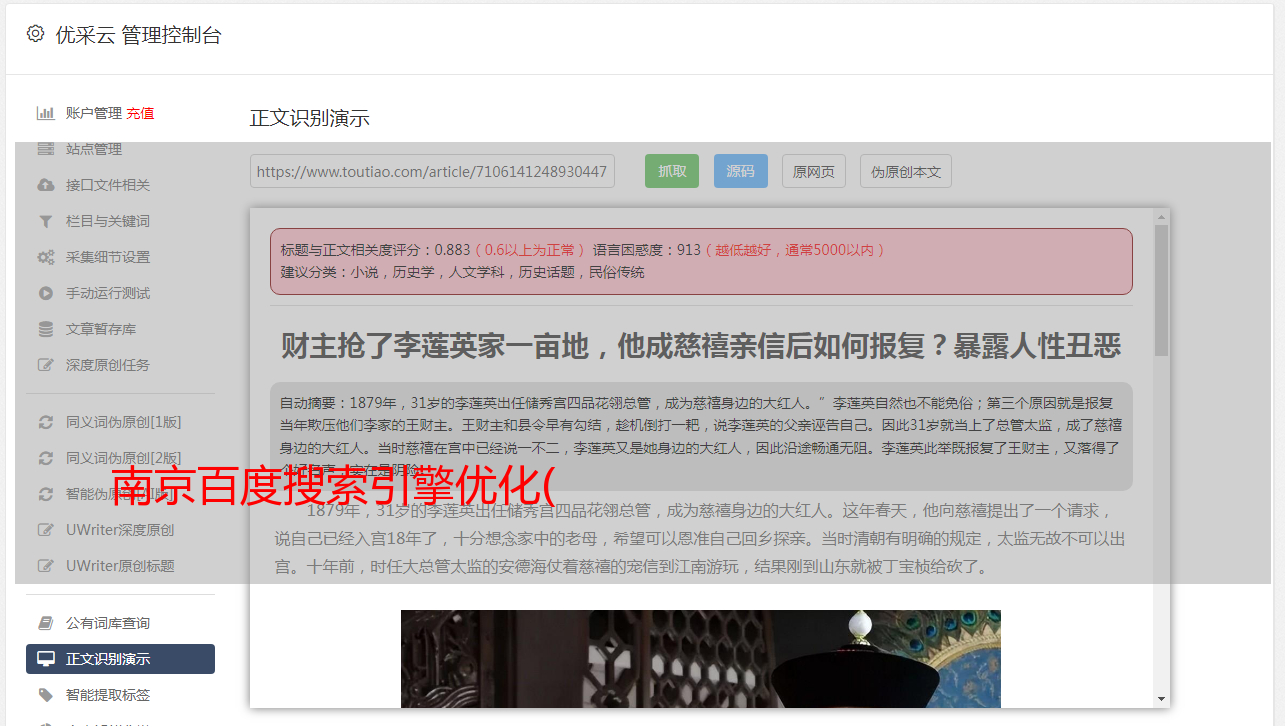
Task: Click the refresh icon for 同义词伪原创[1版]
Action: coord(45,422)
